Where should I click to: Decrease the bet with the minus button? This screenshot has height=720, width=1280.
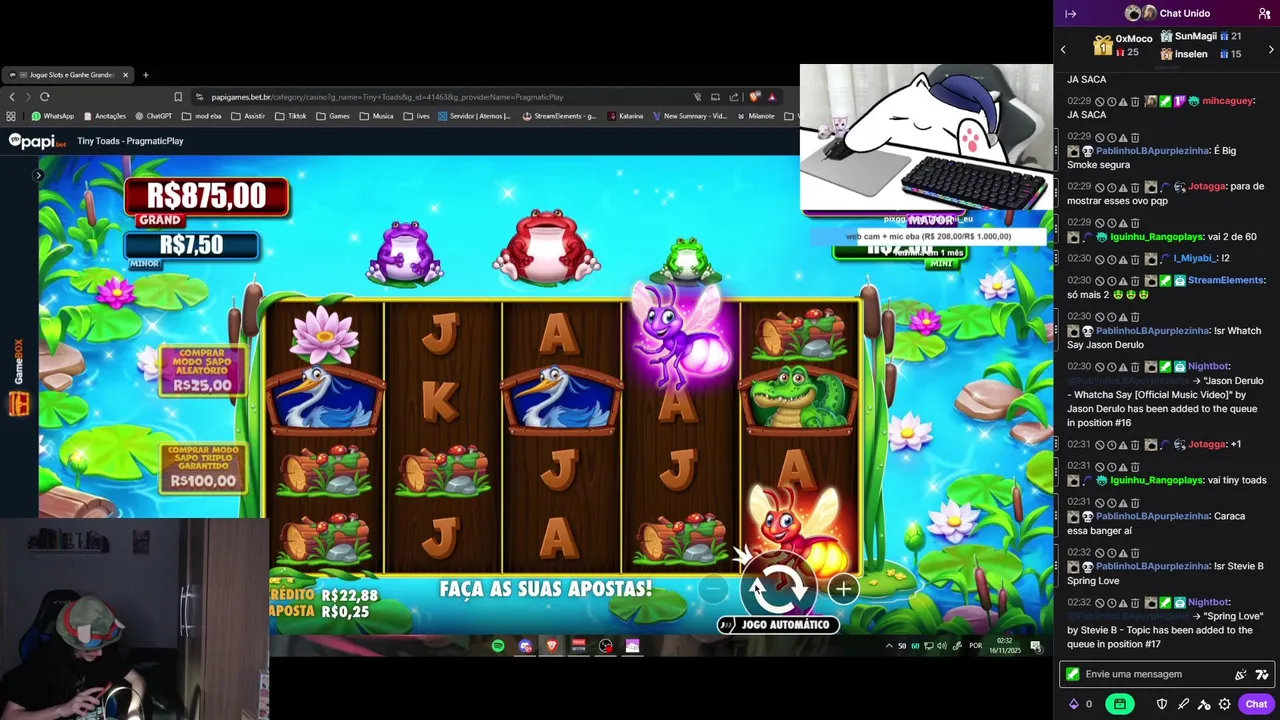(x=713, y=589)
